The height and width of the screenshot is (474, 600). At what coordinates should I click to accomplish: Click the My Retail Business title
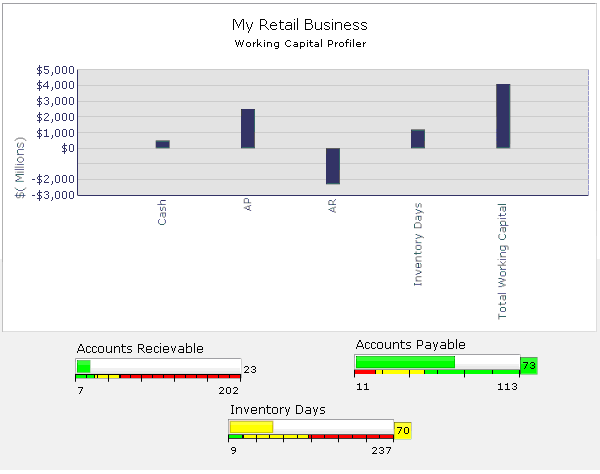(x=299, y=25)
